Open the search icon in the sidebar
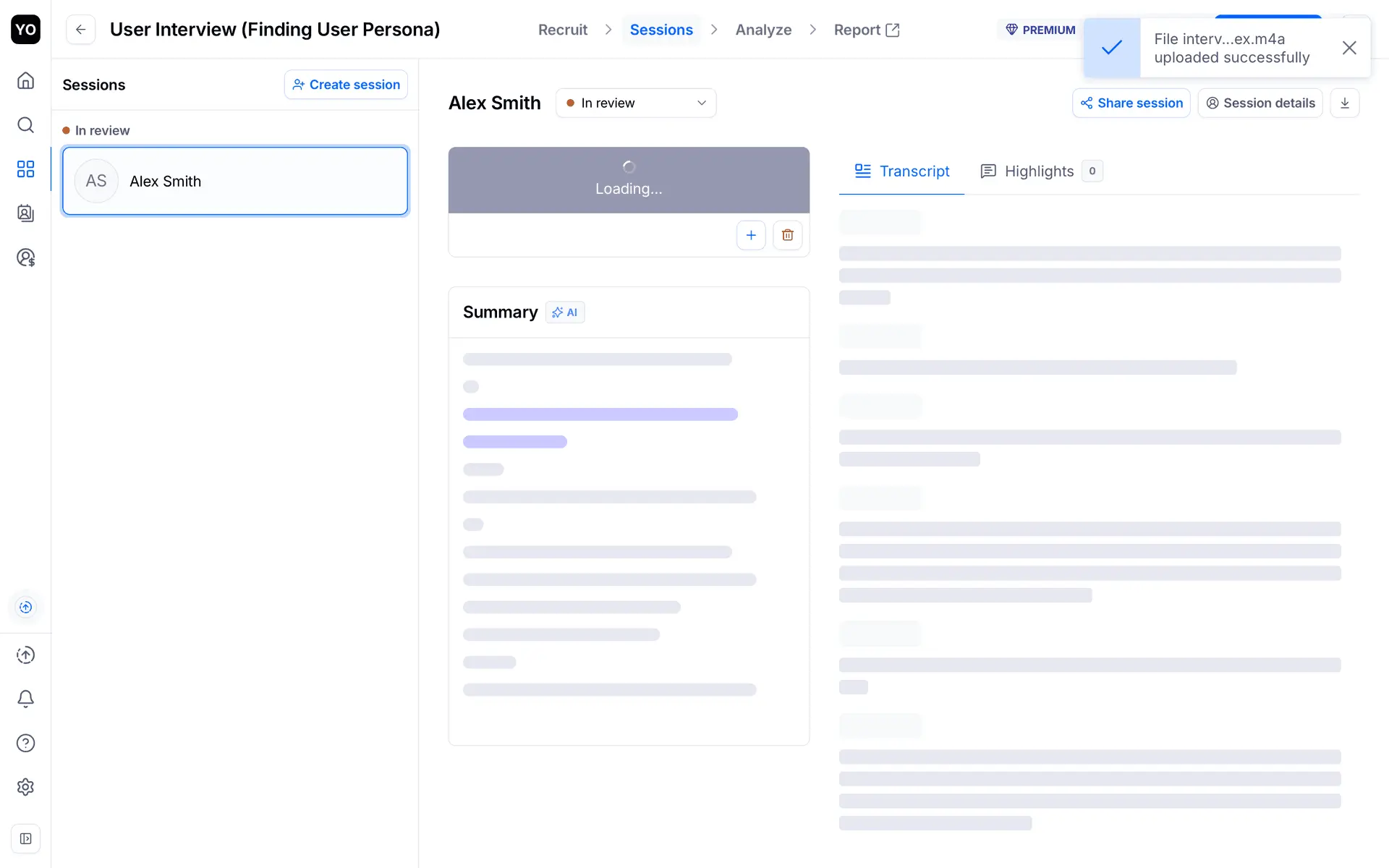The image size is (1389, 868). click(25, 125)
